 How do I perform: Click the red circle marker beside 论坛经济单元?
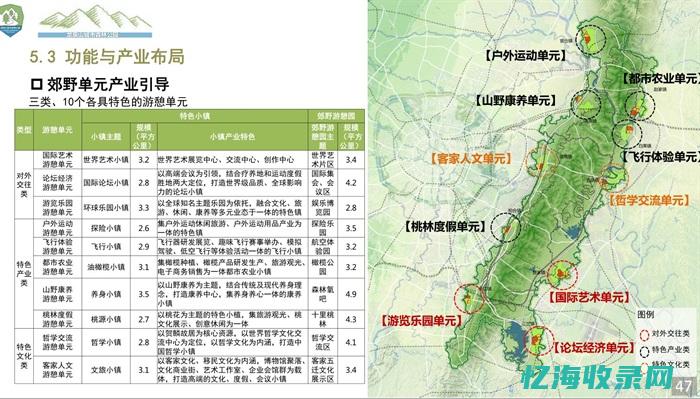538,341
